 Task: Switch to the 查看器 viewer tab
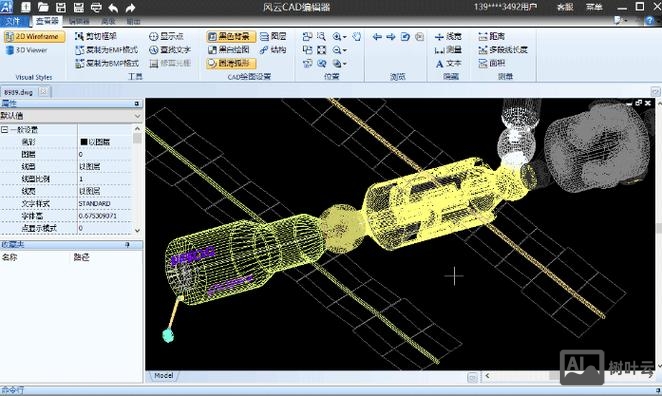tap(47, 21)
